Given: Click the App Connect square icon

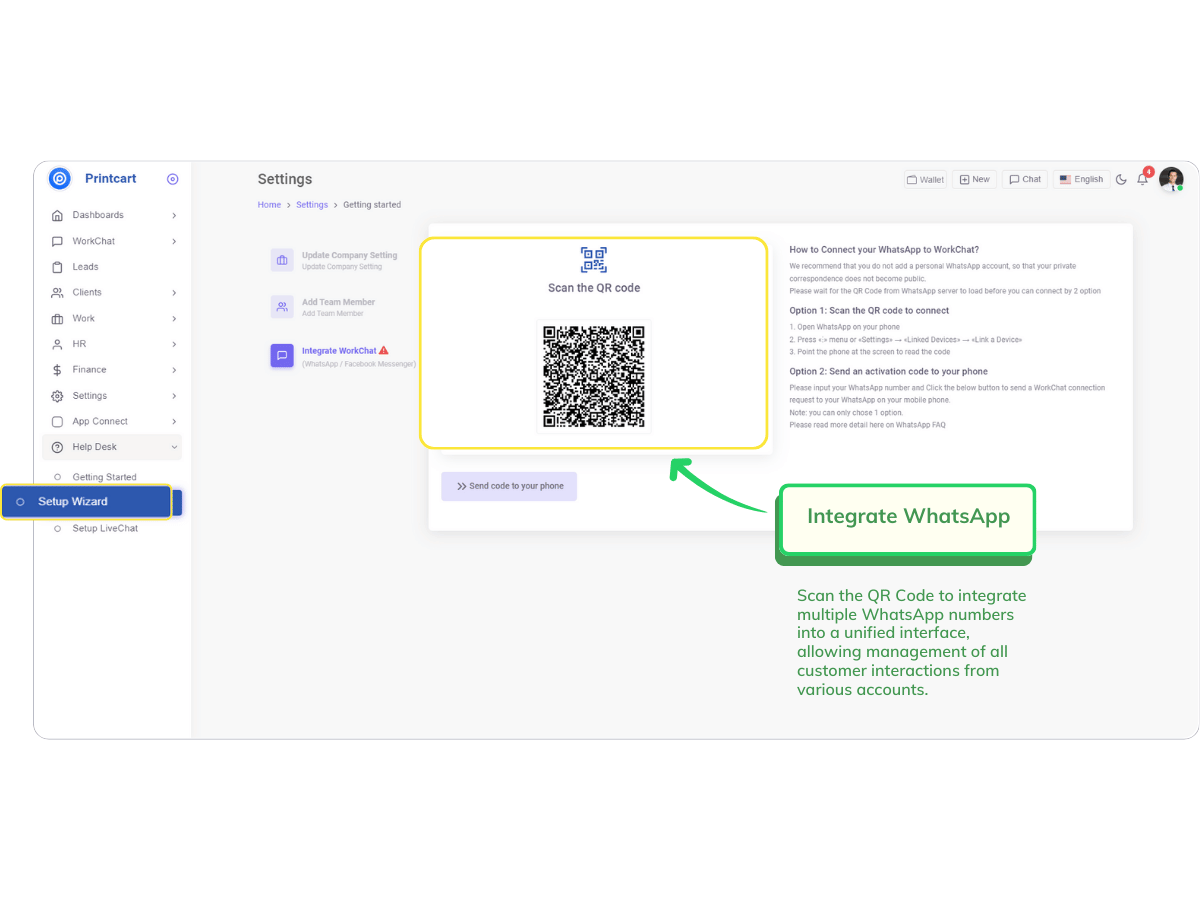Looking at the screenshot, I should (x=57, y=422).
